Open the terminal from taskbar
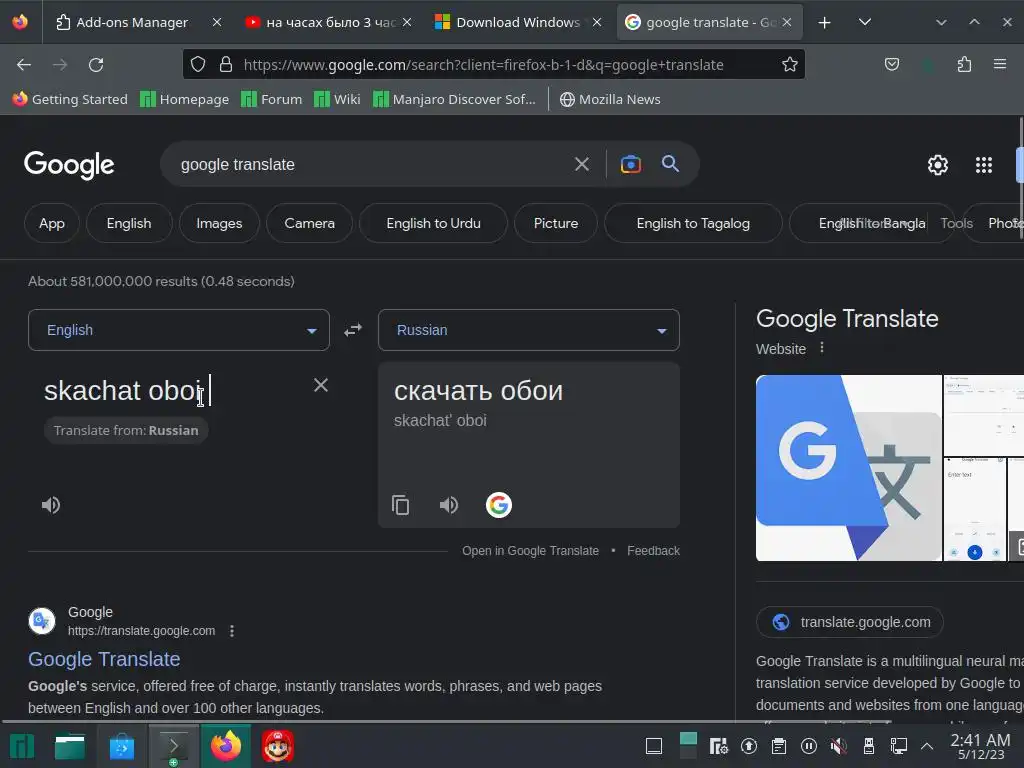Viewport: 1024px width, 768px height. tap(173, 746)
